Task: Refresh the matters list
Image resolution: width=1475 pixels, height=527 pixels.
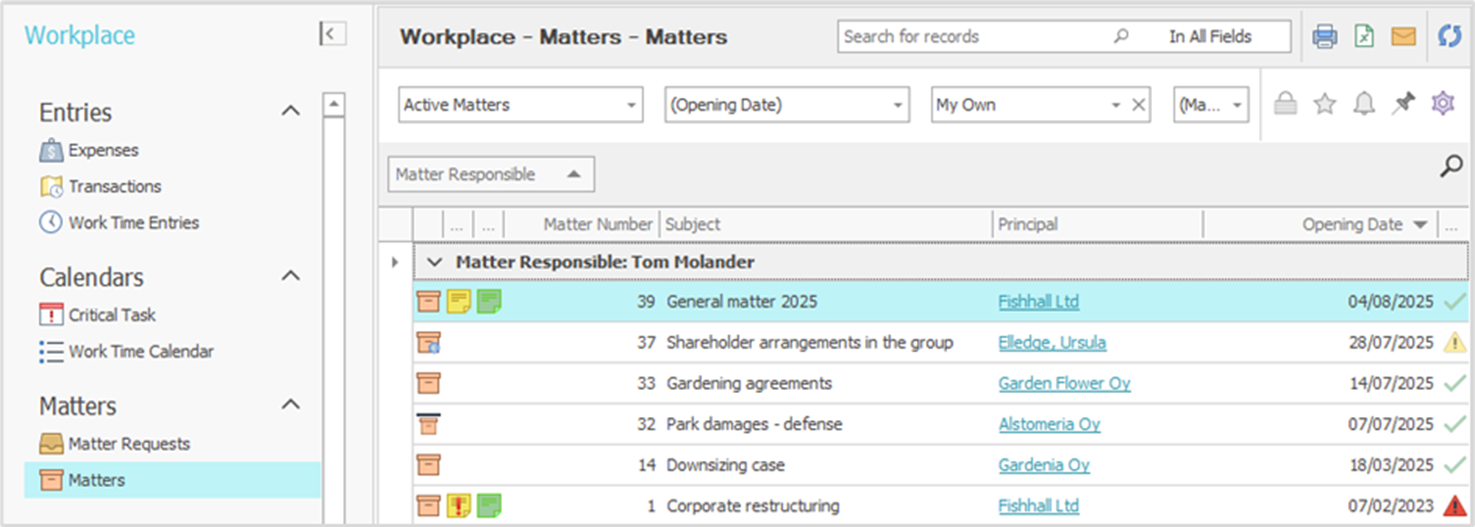Action: pyautogui.click(x=1449, y=37)
